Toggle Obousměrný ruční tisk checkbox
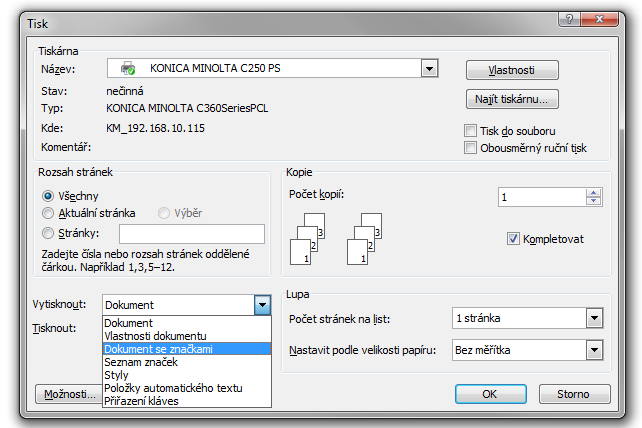Screen dimensions: 642x428 (x=471, y=148)
